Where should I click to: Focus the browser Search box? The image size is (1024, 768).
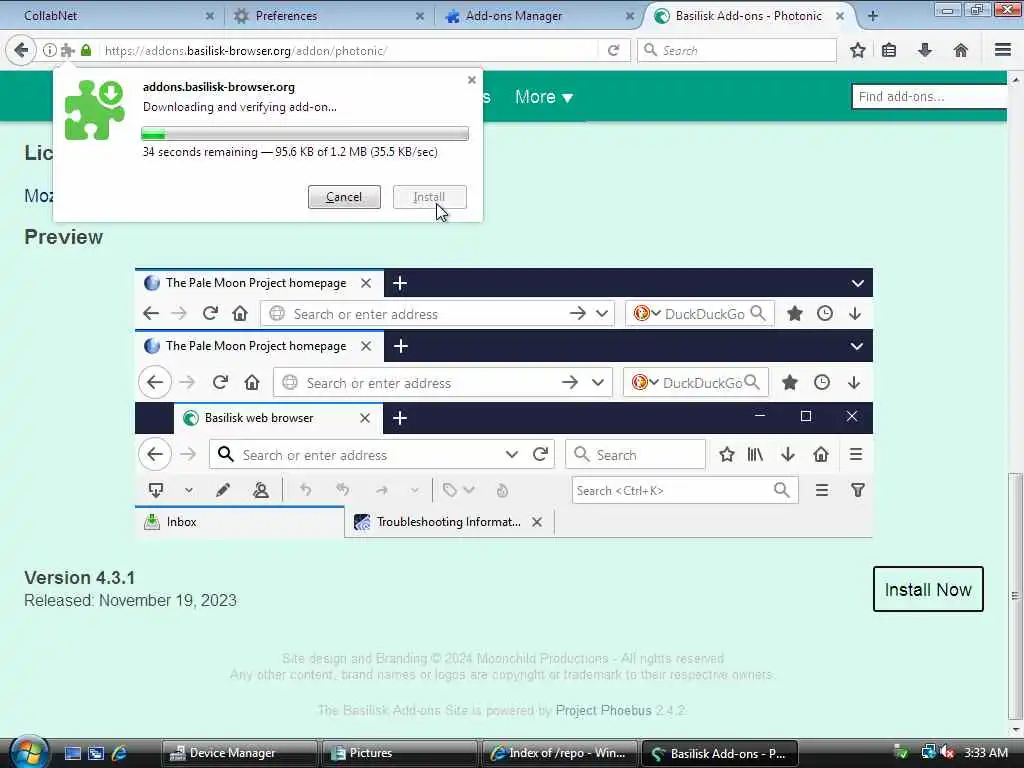pos(737,50)
